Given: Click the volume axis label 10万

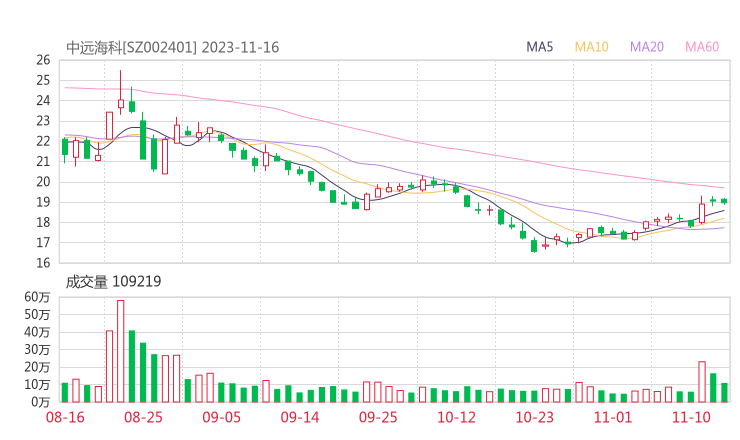Looking at the screenshot, I should [37, 385].
